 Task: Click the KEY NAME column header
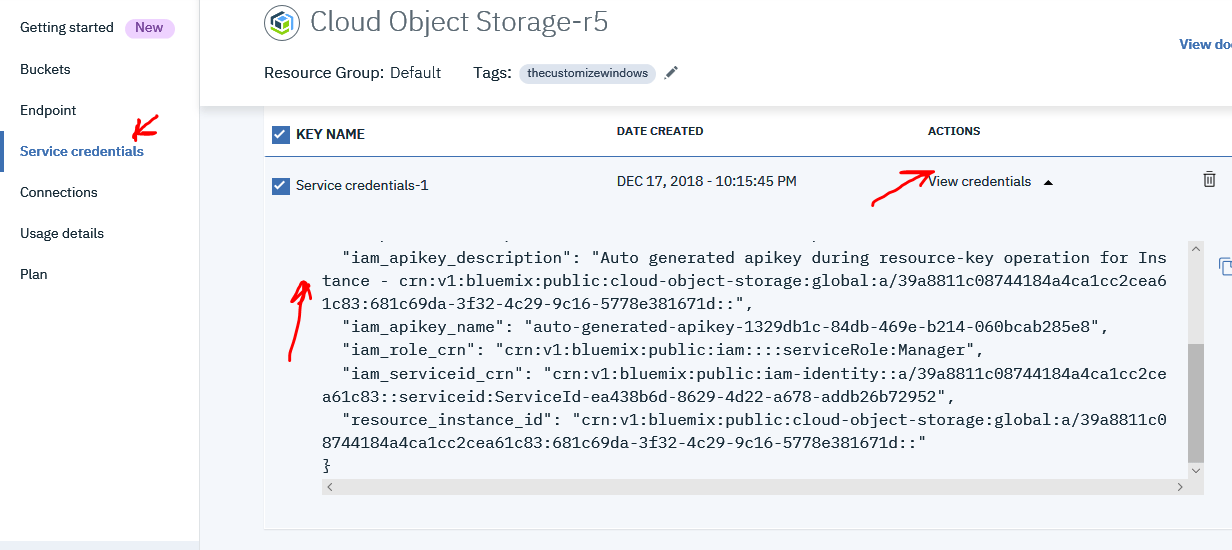(330, 134)
